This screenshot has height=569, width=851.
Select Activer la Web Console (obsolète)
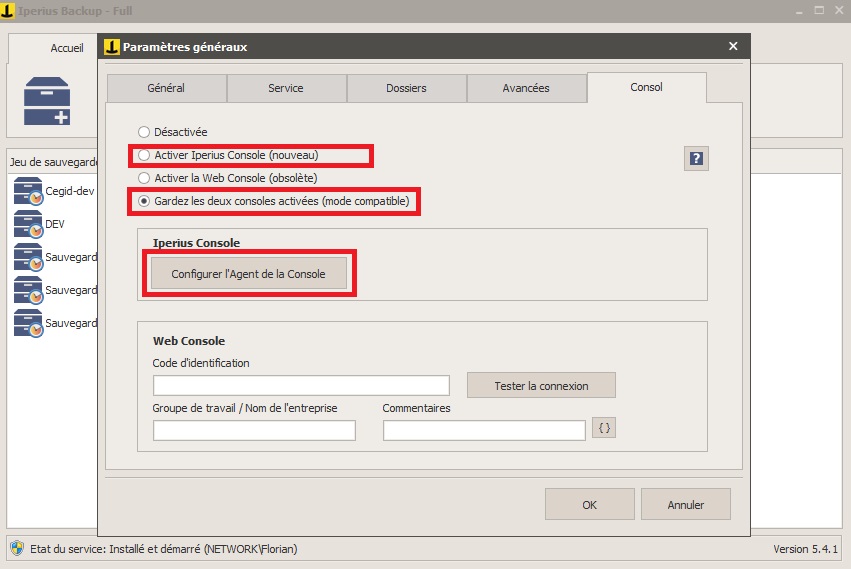click(x=144, y=178)
